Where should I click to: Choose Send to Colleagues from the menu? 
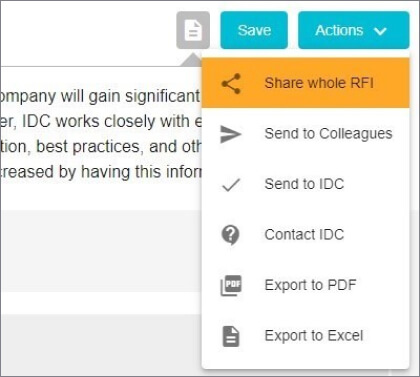pyautogui.click(x=306, y=134)
